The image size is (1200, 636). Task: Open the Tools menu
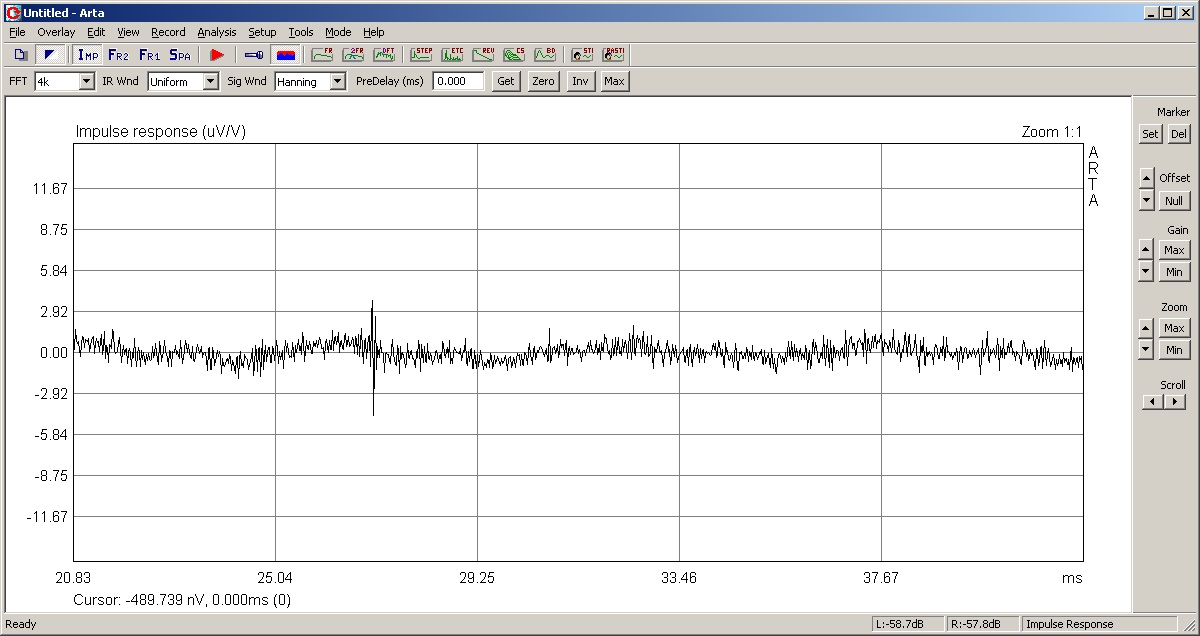pyautogui.click(x=301, y=32)
